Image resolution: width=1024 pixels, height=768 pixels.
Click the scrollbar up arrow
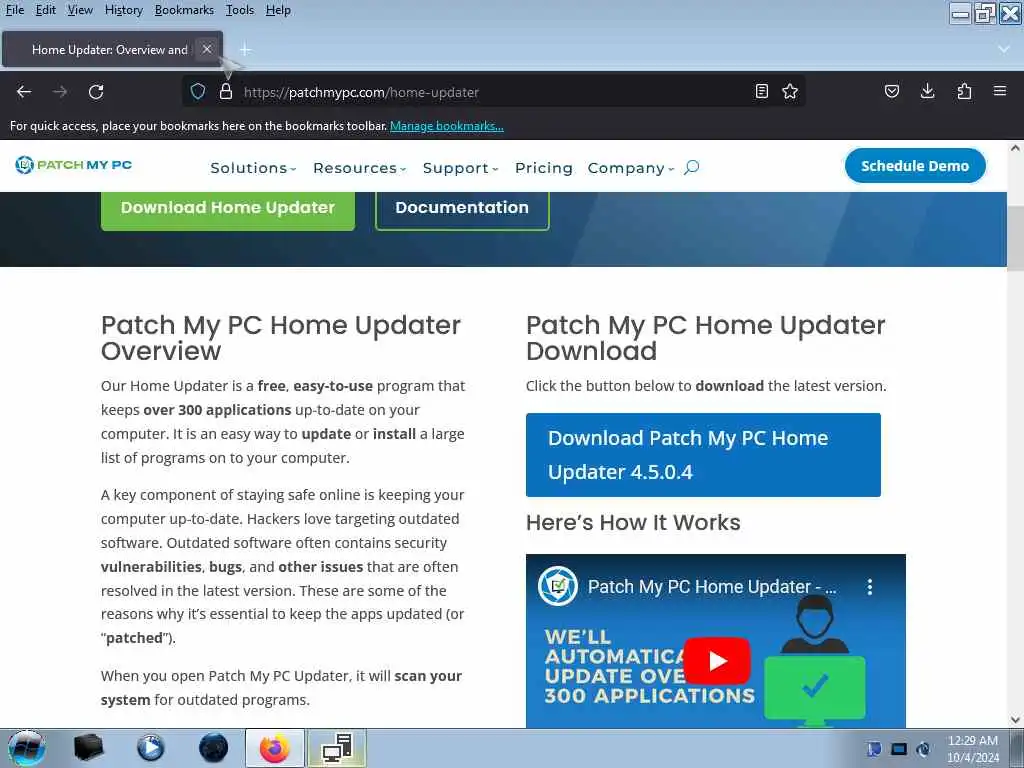(x=1015, y=148)
